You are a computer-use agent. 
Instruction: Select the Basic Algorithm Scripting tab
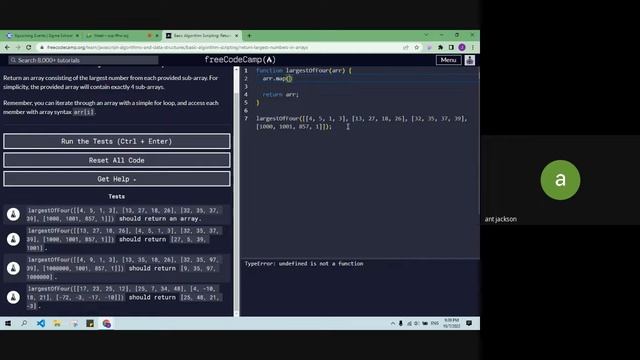(202, 36)
